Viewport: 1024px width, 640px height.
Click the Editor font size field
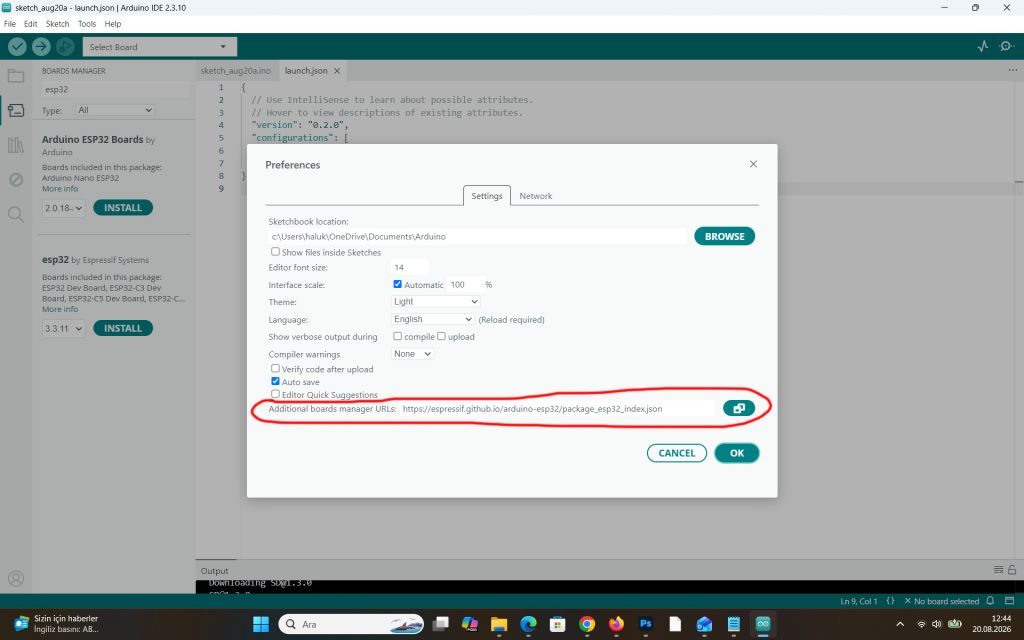[409, 267]
